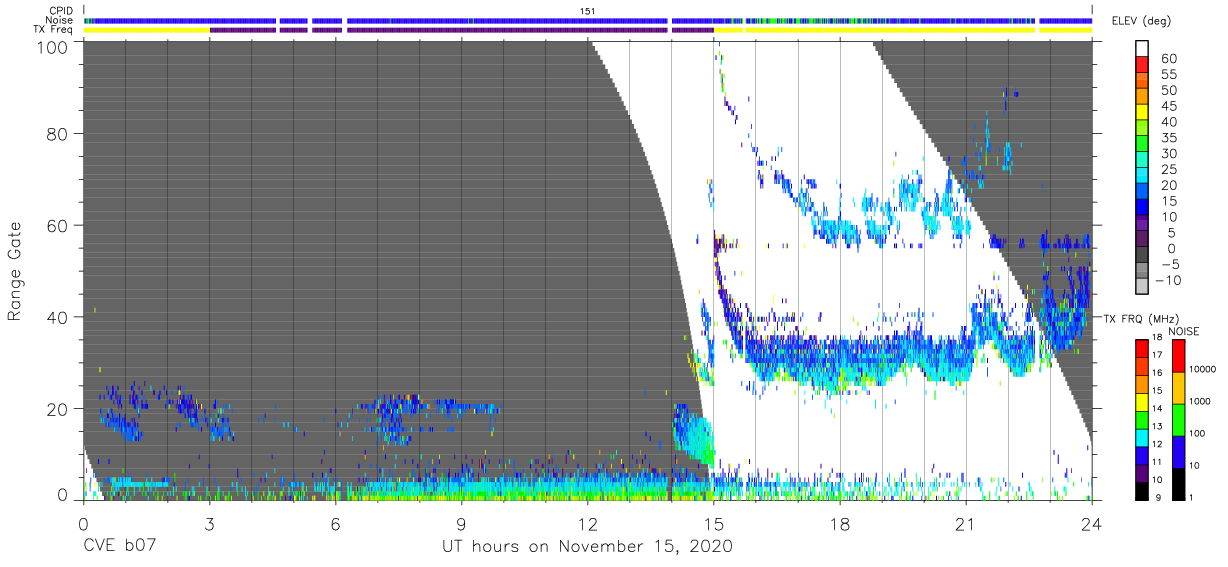Viewport: 1228px width, 567px height.
Task: Click the '1000' label on NOISE colorbar
Action: click(x=1200, y=401)
